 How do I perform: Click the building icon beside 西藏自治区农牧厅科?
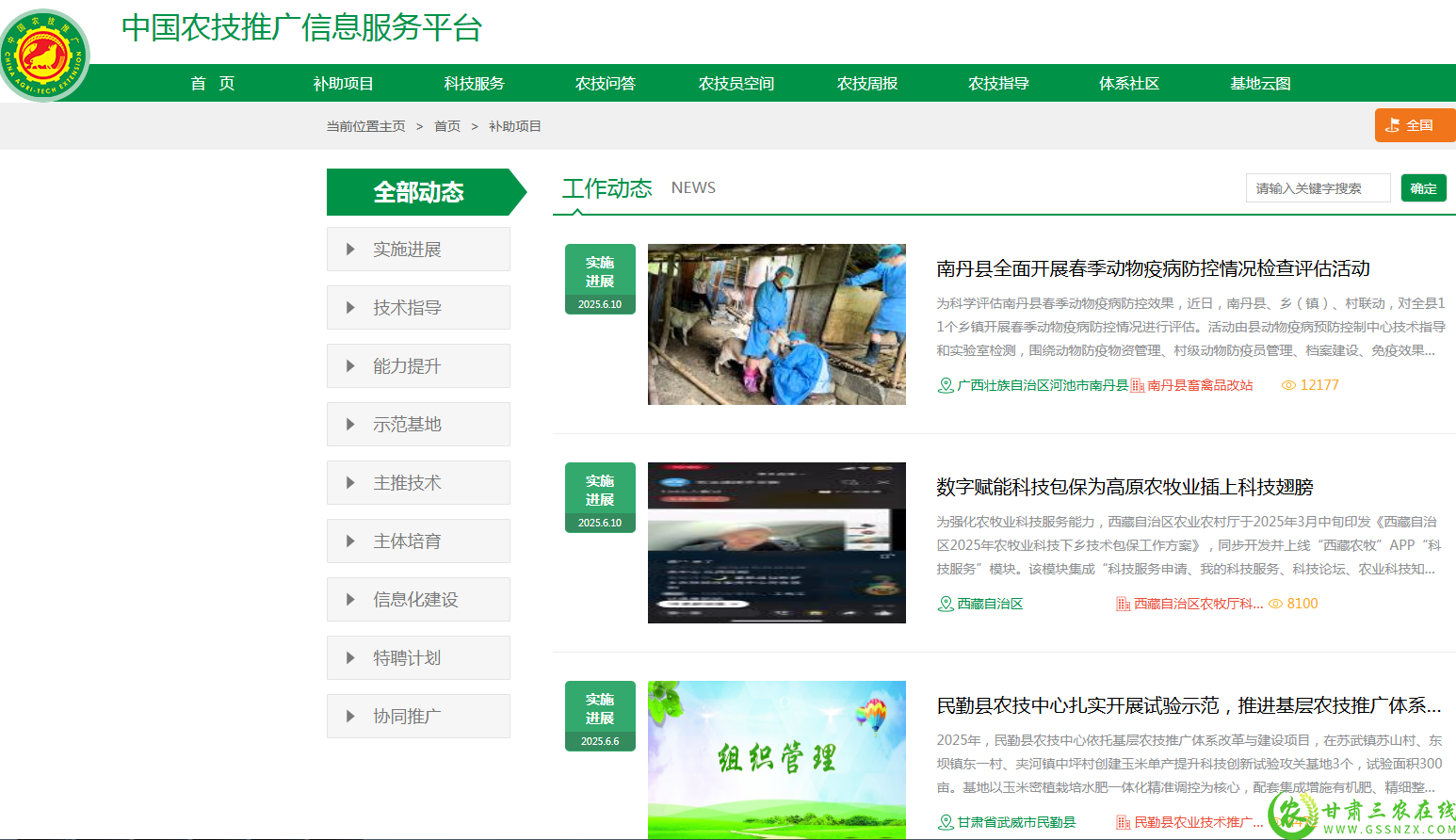point(1124,604)
